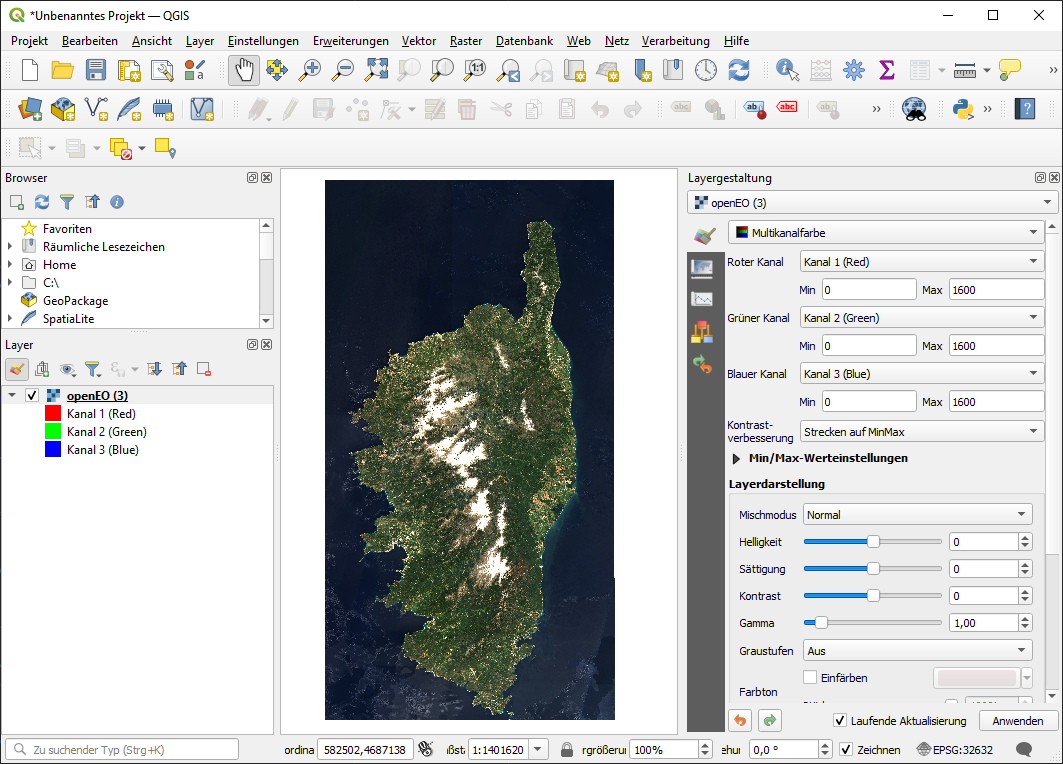The height and width of the screenshot is (764, 1063).
Task: Open the Verarbeitung menu
Action: tap(675, 41)
